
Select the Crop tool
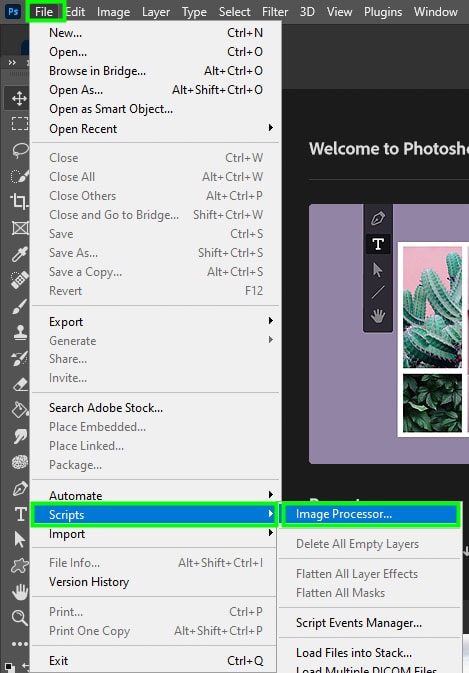pyautogui.click(x=19, y=201)
